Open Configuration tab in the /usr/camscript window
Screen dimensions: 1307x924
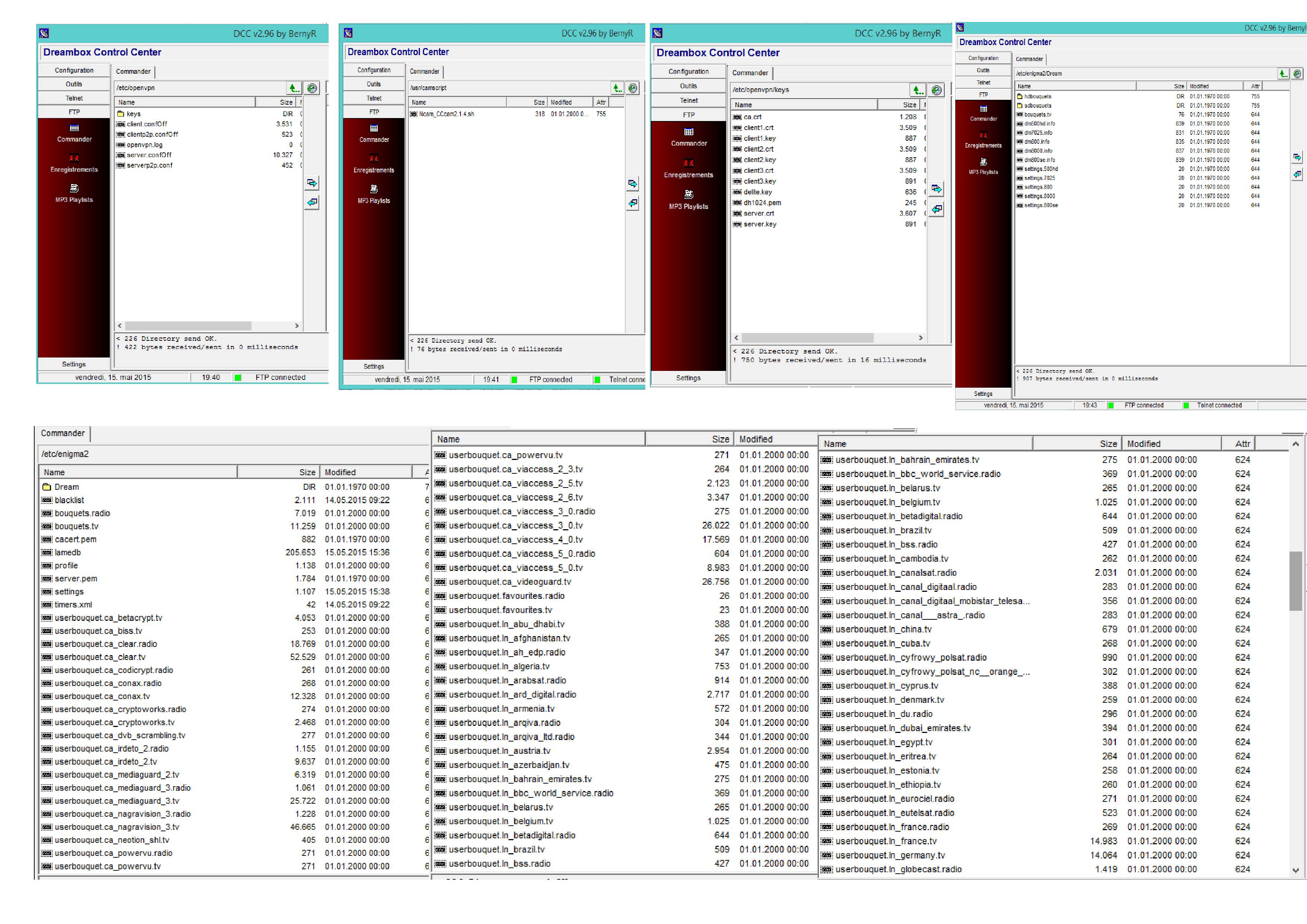point(374,70)
